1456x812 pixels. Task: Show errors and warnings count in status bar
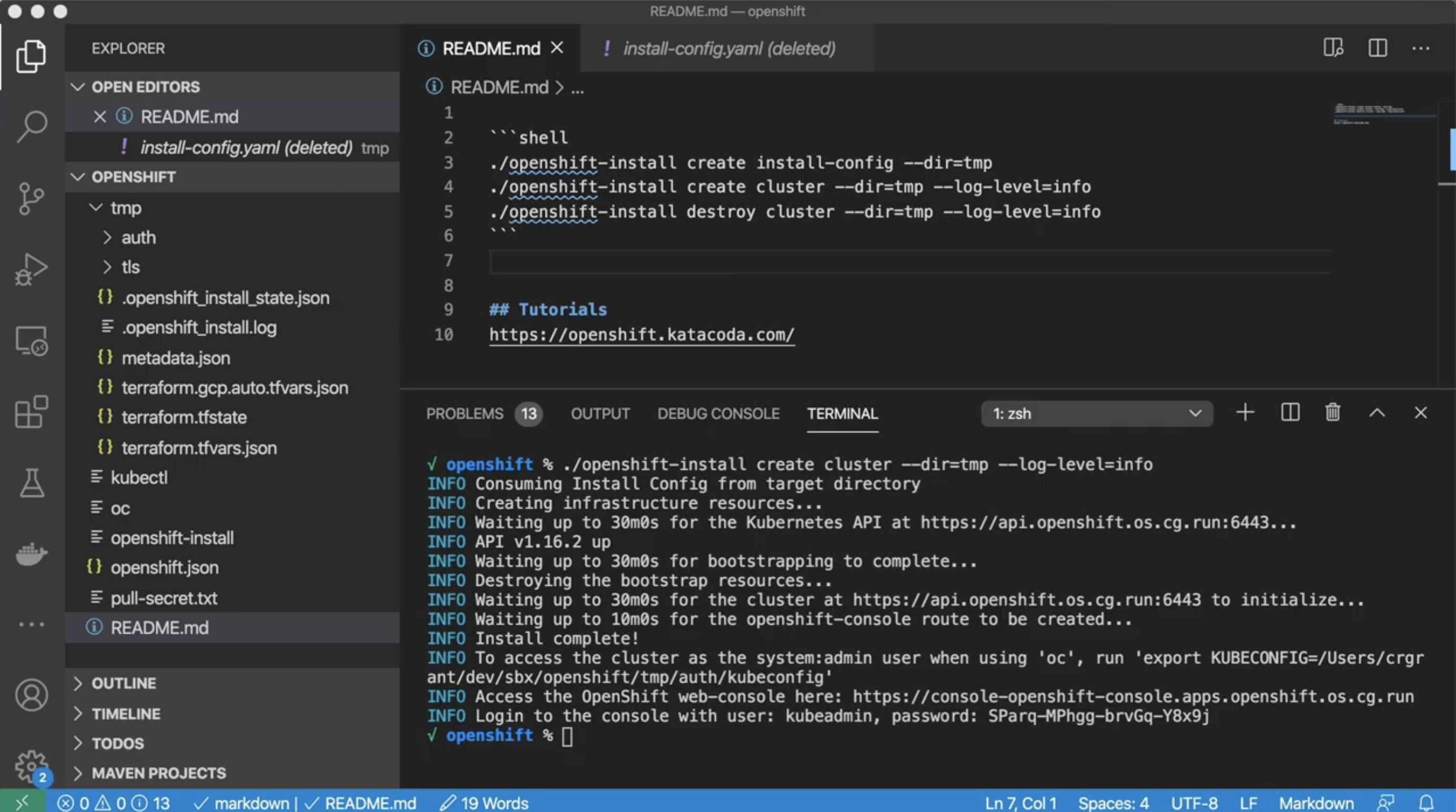114,803
